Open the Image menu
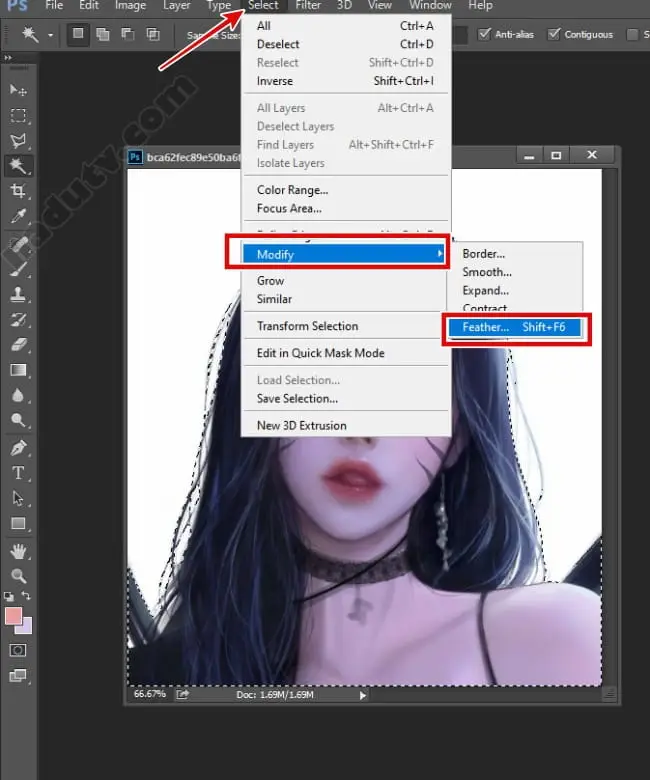Viewport: 650px width, 780px height. pyautogui.click(x=130, y=5)
